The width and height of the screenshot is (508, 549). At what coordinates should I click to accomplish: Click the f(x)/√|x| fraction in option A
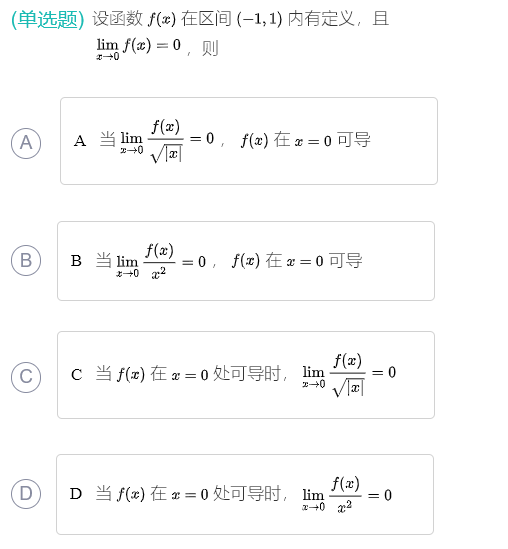[166, 141]
